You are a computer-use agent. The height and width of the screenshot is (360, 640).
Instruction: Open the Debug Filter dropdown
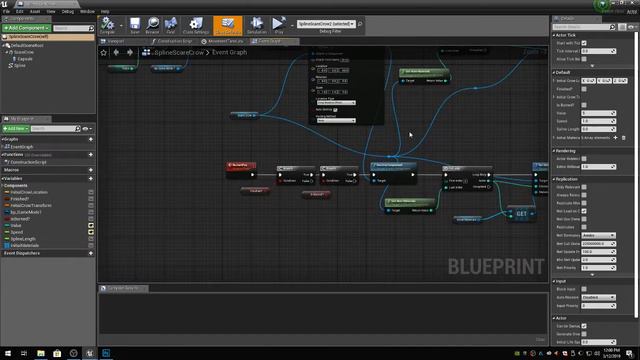tap(326, 24)
